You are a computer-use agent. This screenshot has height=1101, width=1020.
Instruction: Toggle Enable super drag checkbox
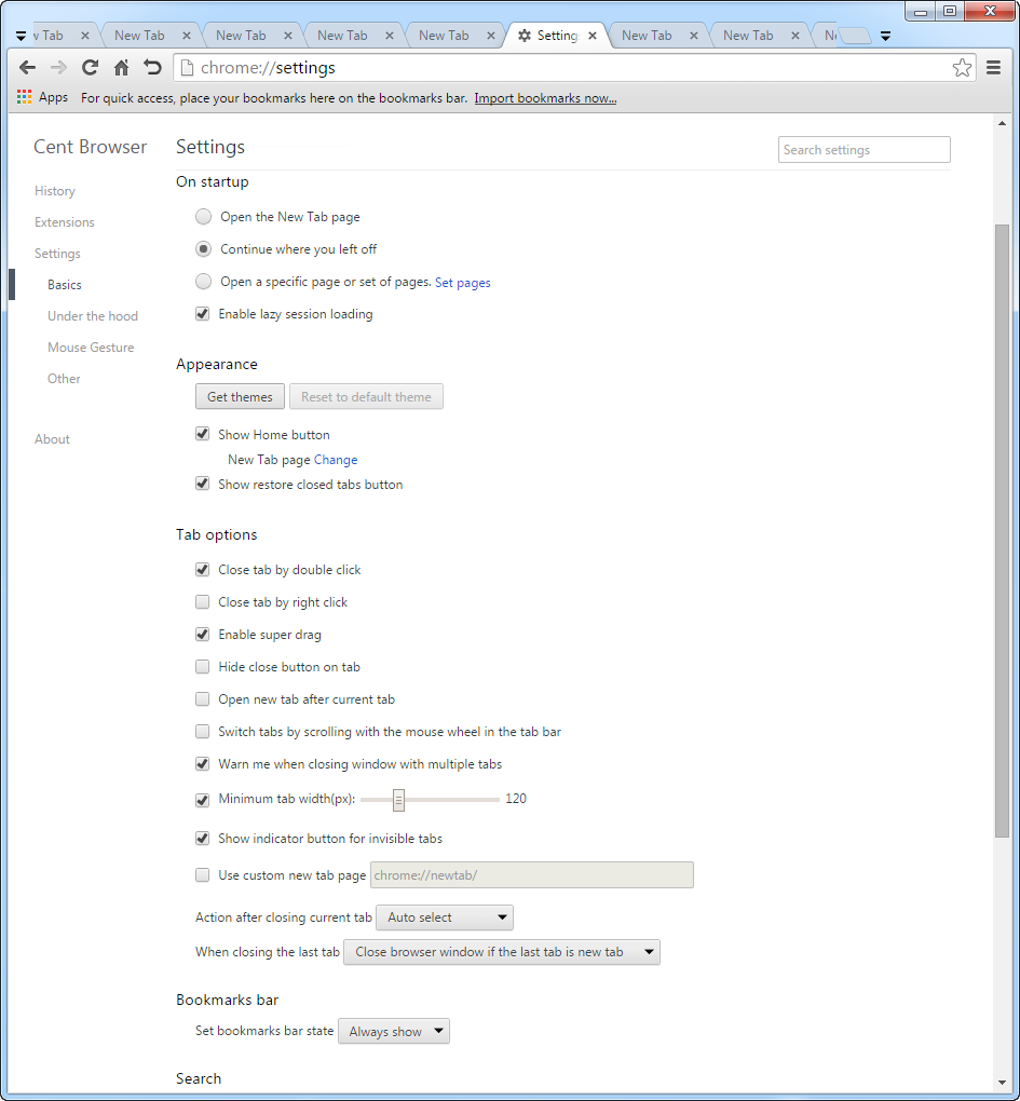(202, 634)
